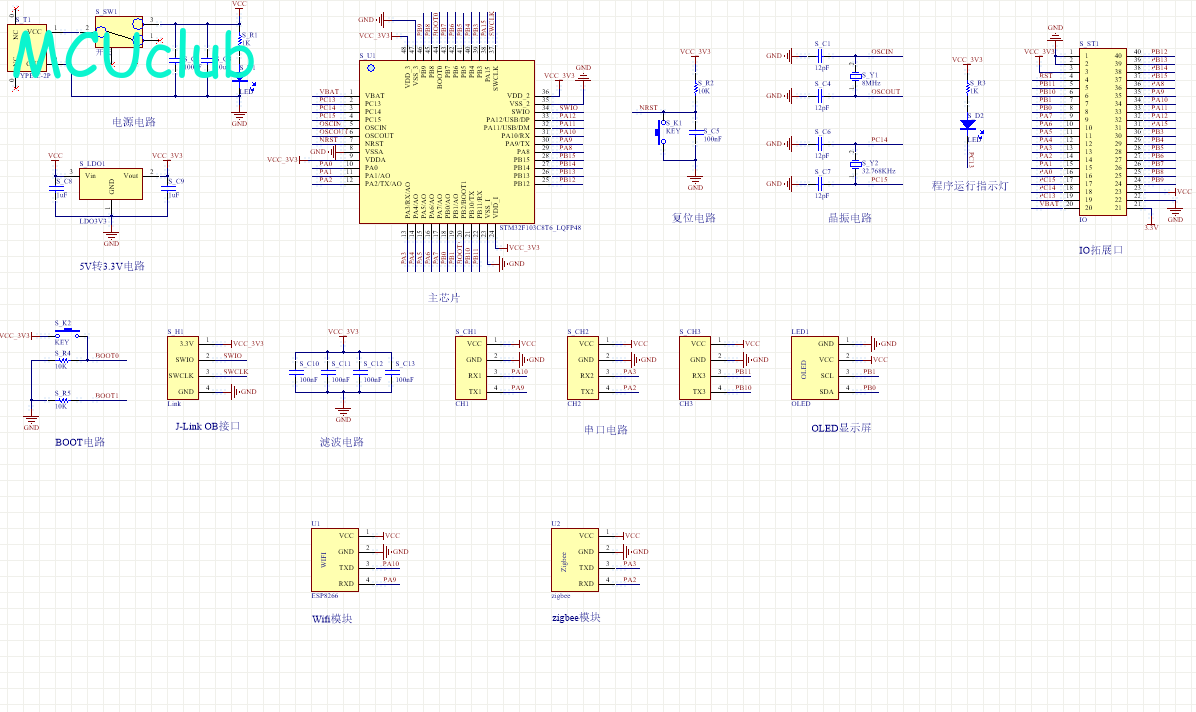
Task: Select capacitor S_C5 100nF in reset circuit
Action: pyautogui.click(x=696, y=132)
